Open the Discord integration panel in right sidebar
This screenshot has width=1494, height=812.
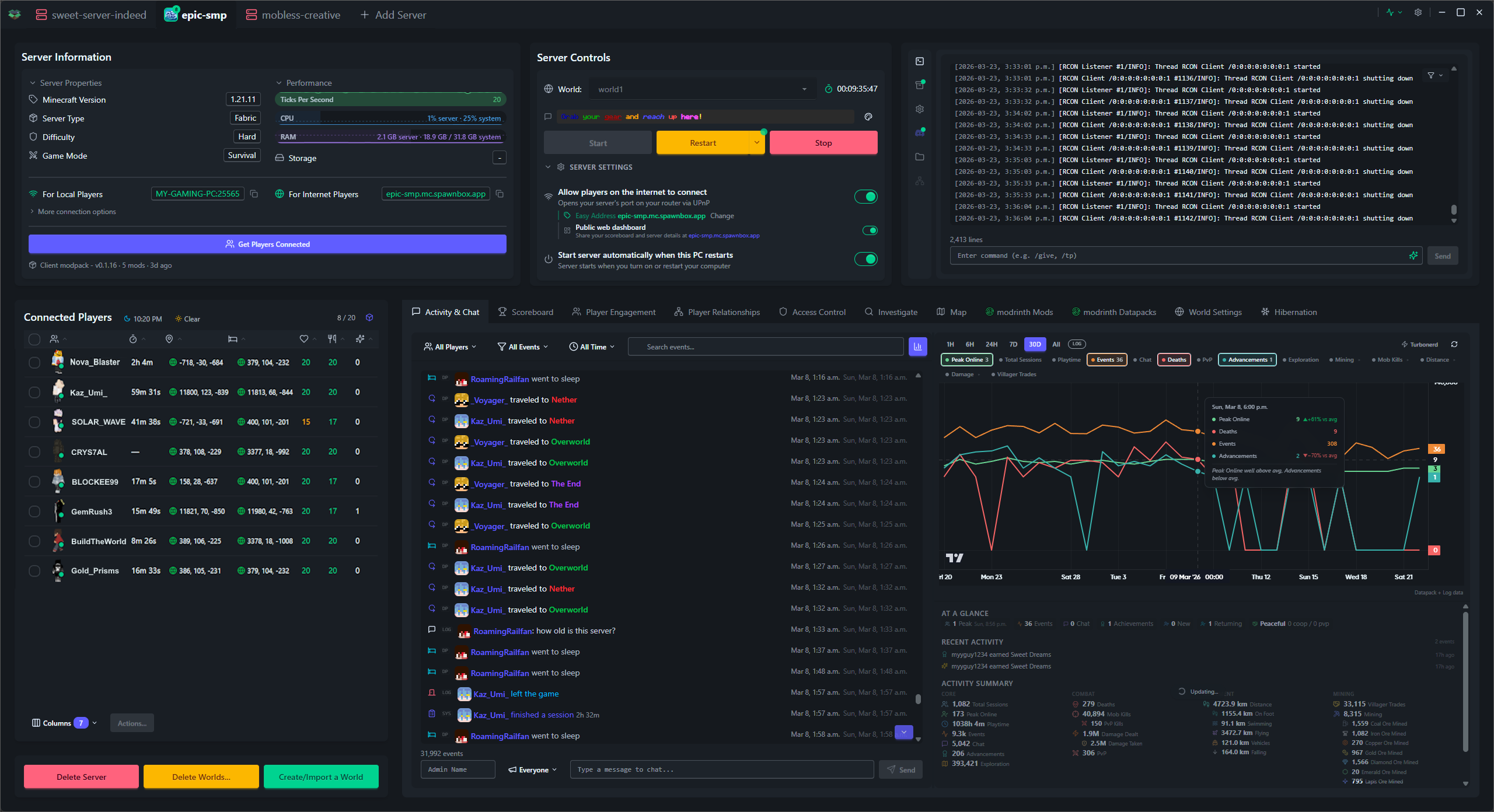(x=920, y=132)
